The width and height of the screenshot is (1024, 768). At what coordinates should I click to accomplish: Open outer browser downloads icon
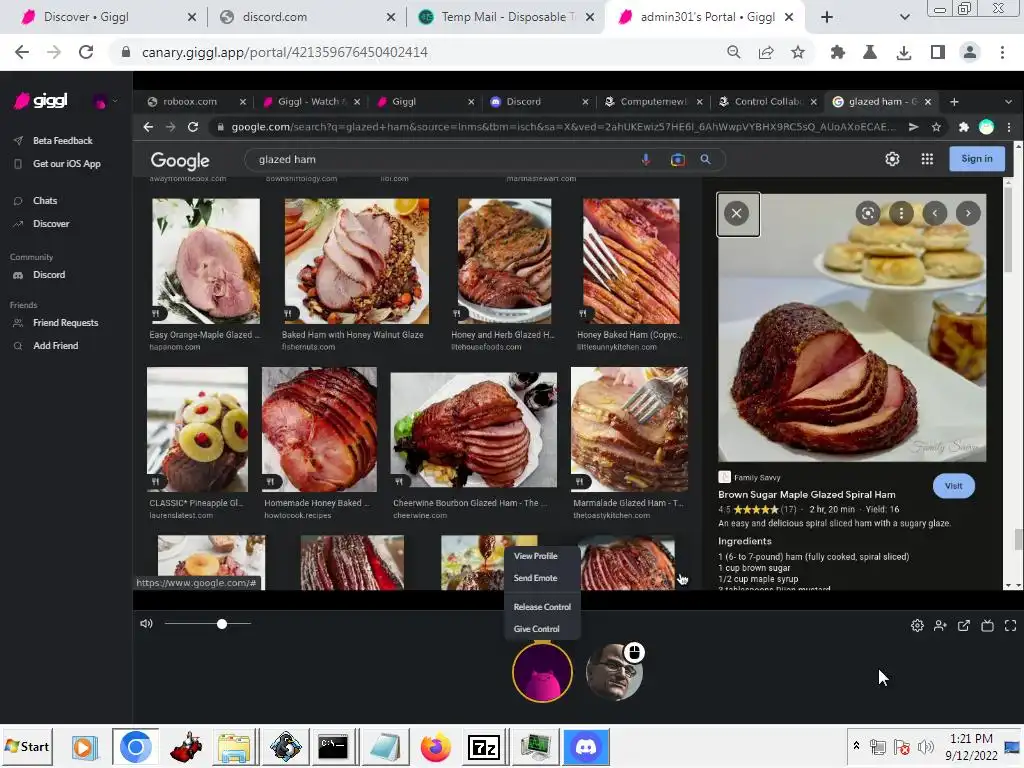[904, 52]
